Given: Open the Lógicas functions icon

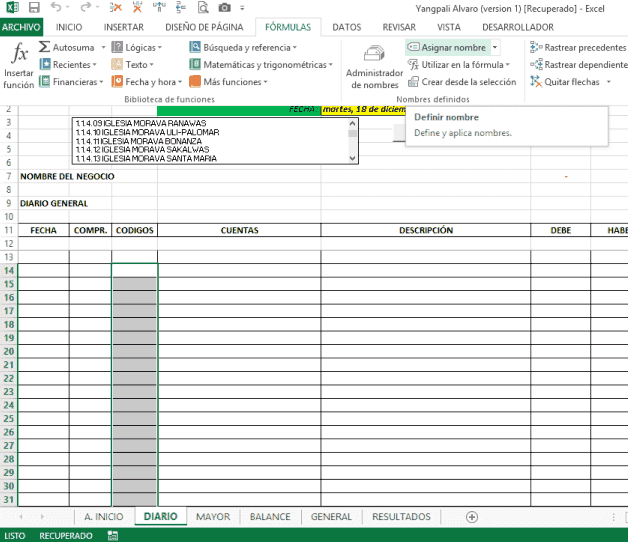Looking at the screenshot, I should (117, 47).
